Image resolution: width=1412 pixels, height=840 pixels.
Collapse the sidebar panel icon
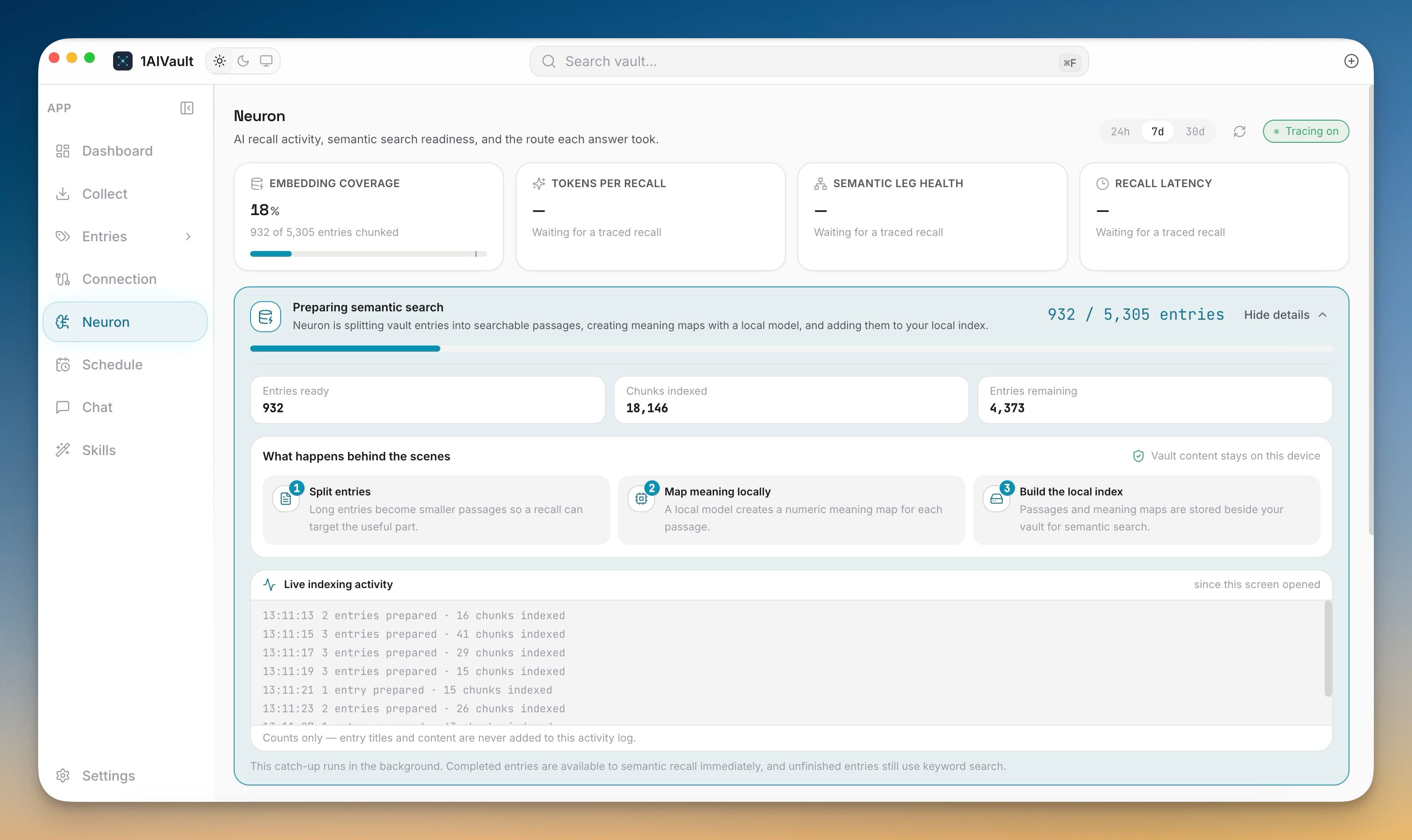pyautogui.click(x=187, y=108)
